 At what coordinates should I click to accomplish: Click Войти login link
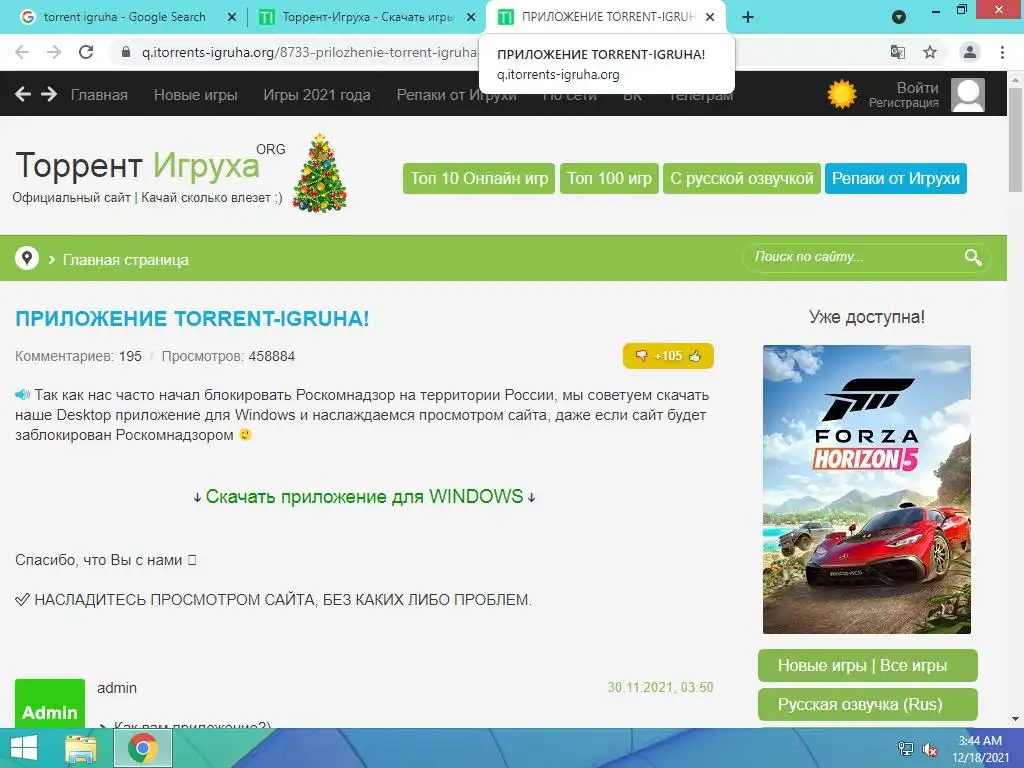[918, 88]
